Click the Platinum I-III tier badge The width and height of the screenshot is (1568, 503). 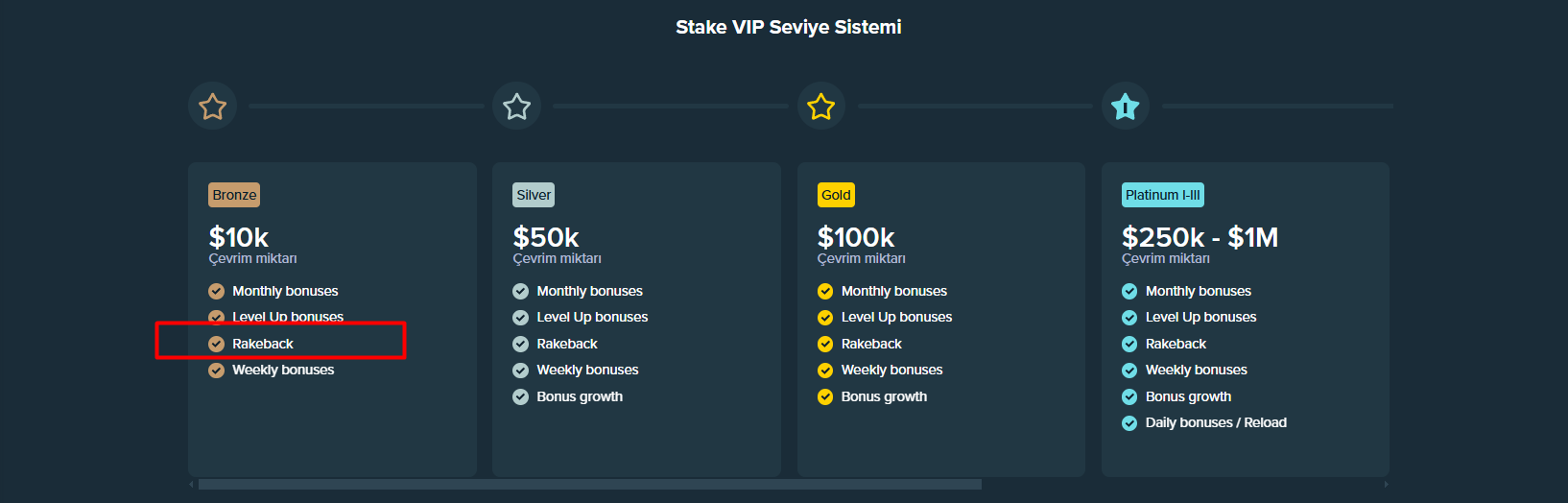[1162, 195]
